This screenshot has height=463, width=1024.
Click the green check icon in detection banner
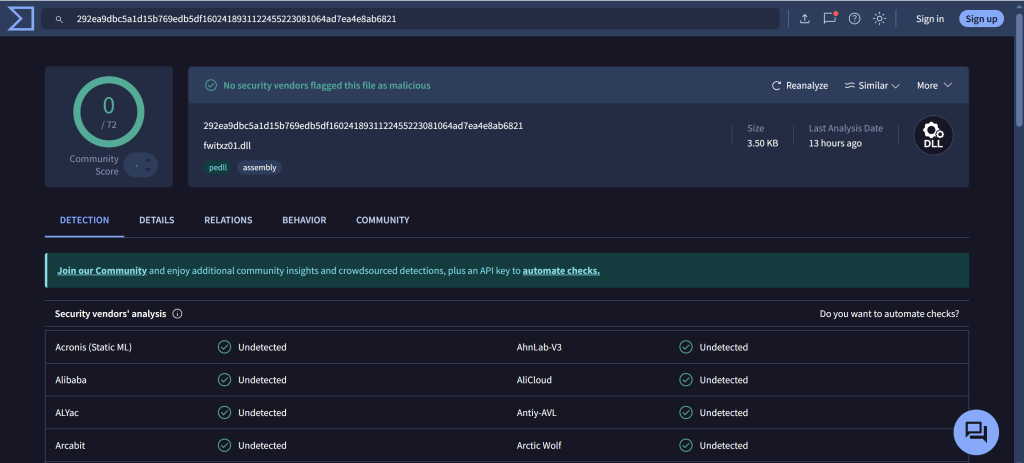pyautogui.click(x=210, y=86)
